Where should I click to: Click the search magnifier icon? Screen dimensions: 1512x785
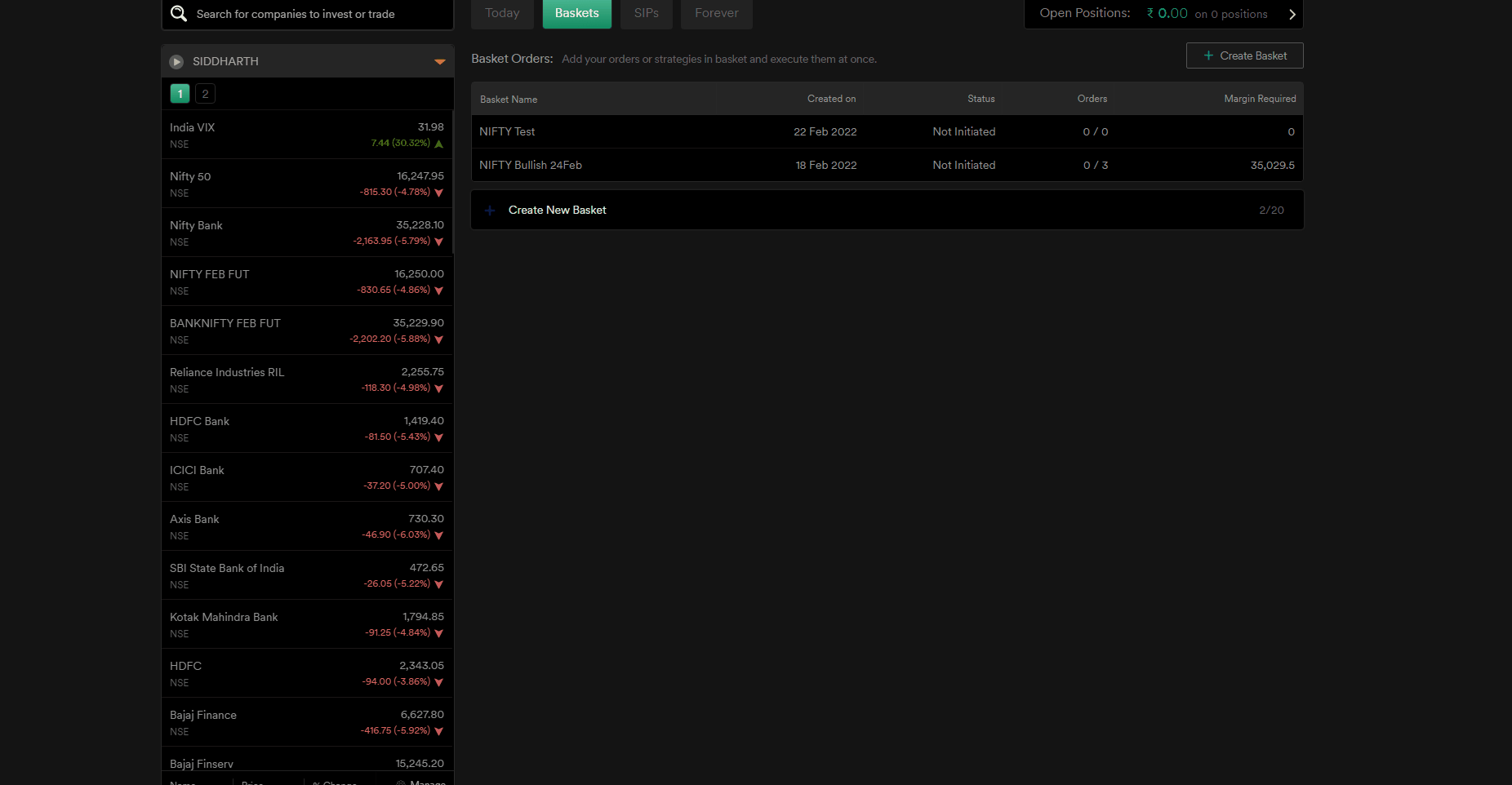179,13
